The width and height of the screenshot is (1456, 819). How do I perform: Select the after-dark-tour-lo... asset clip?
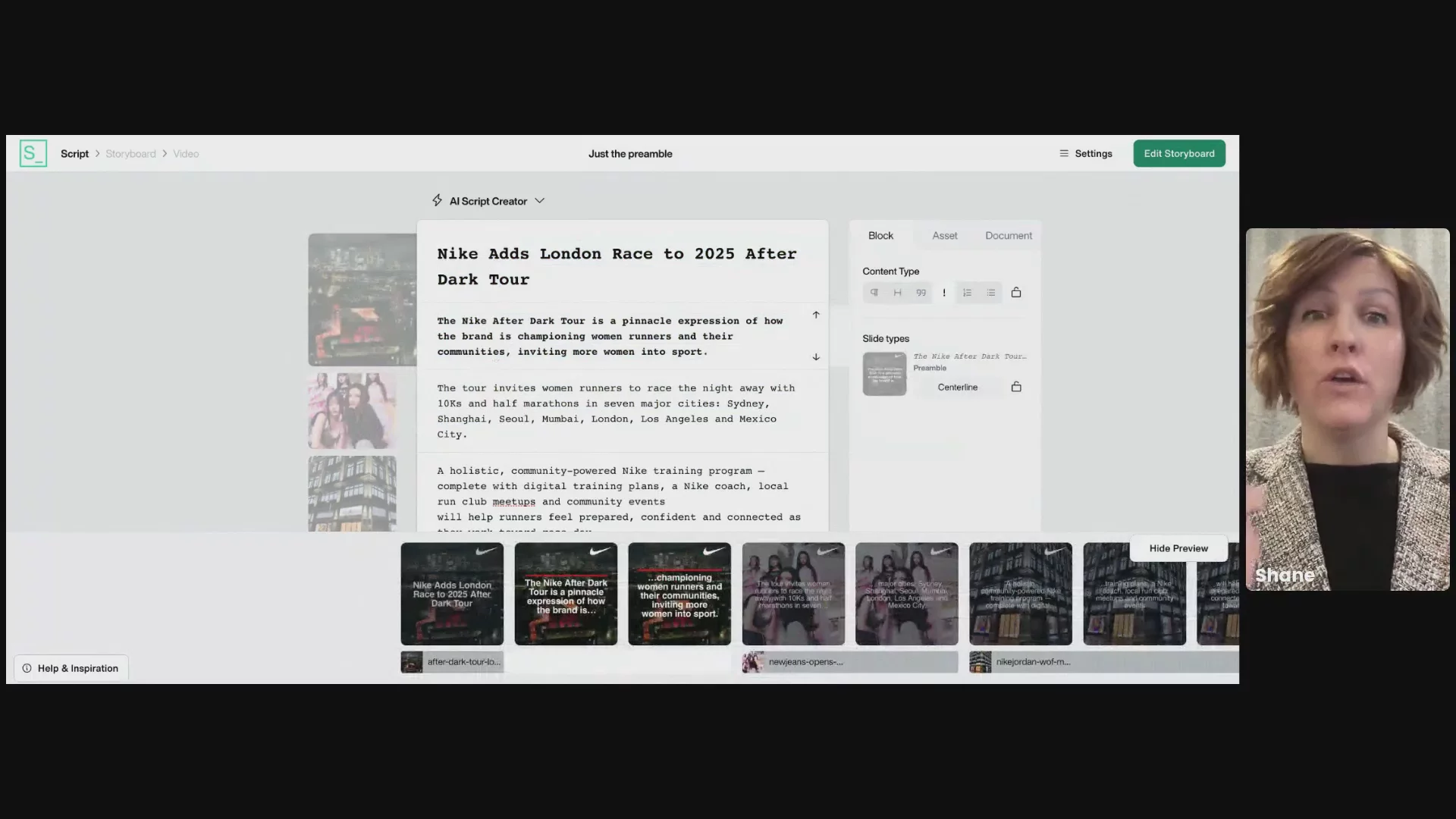[452, 662]
